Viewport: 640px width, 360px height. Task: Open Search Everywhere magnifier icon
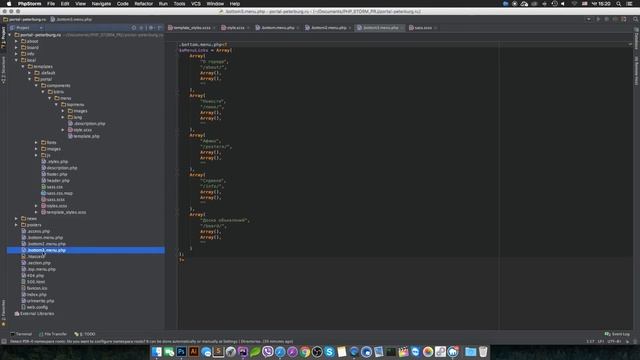[635, 19]
